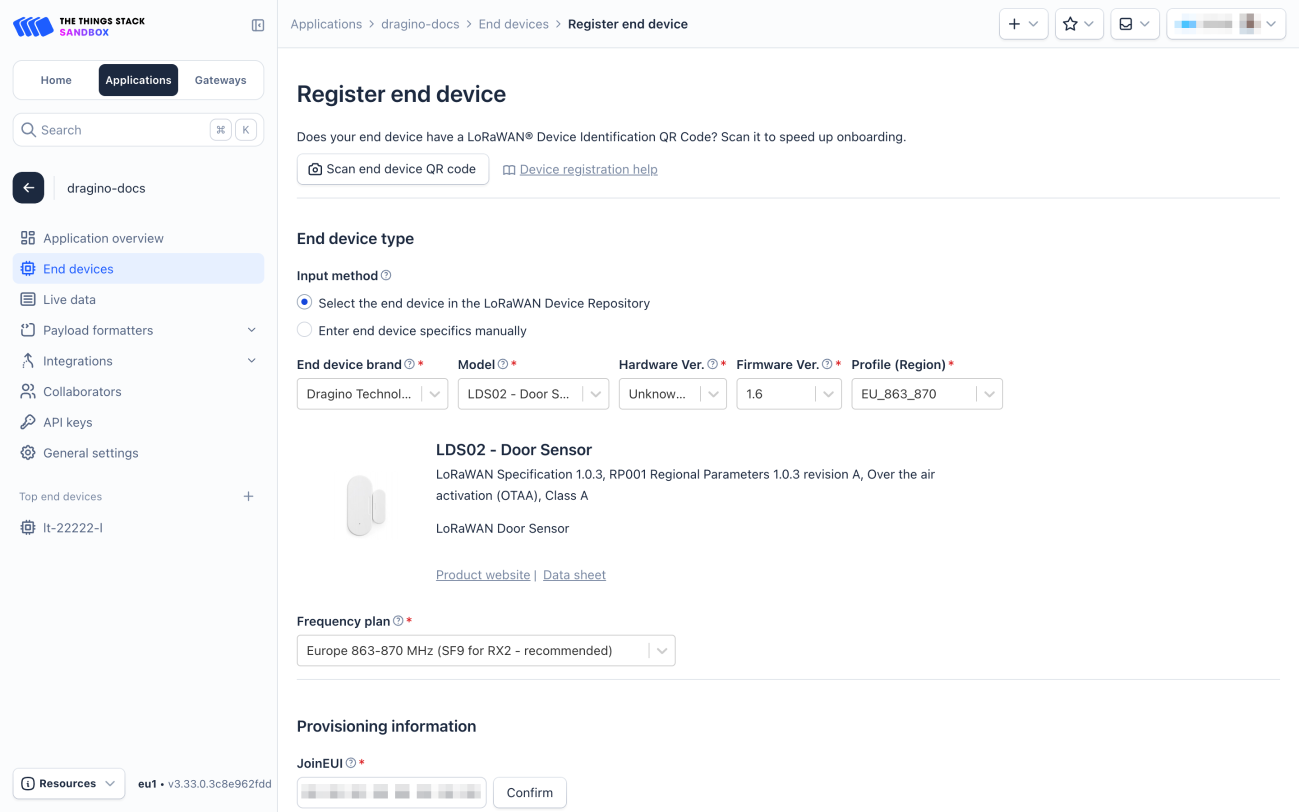Click the Live data list icon
This screenshot has width=1299, height=812.
tap(28, 299)
